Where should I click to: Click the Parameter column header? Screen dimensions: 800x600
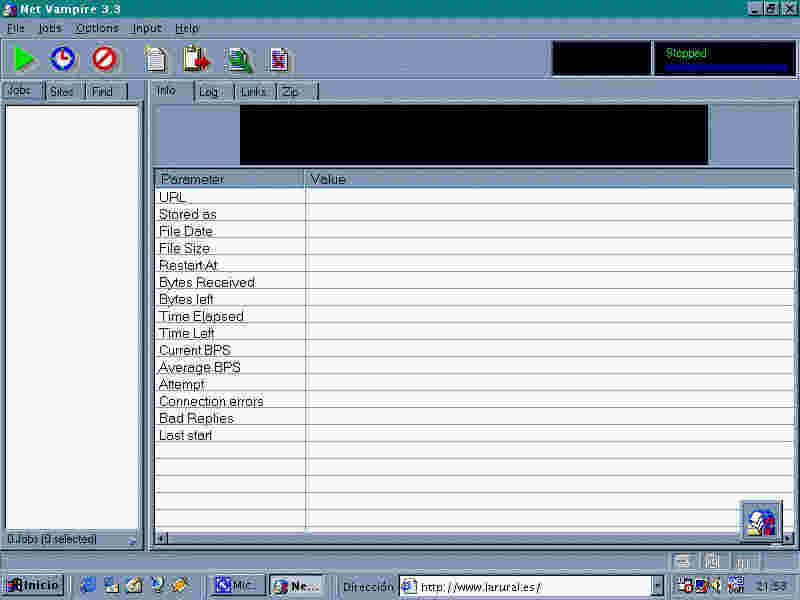tap(230, 179)
